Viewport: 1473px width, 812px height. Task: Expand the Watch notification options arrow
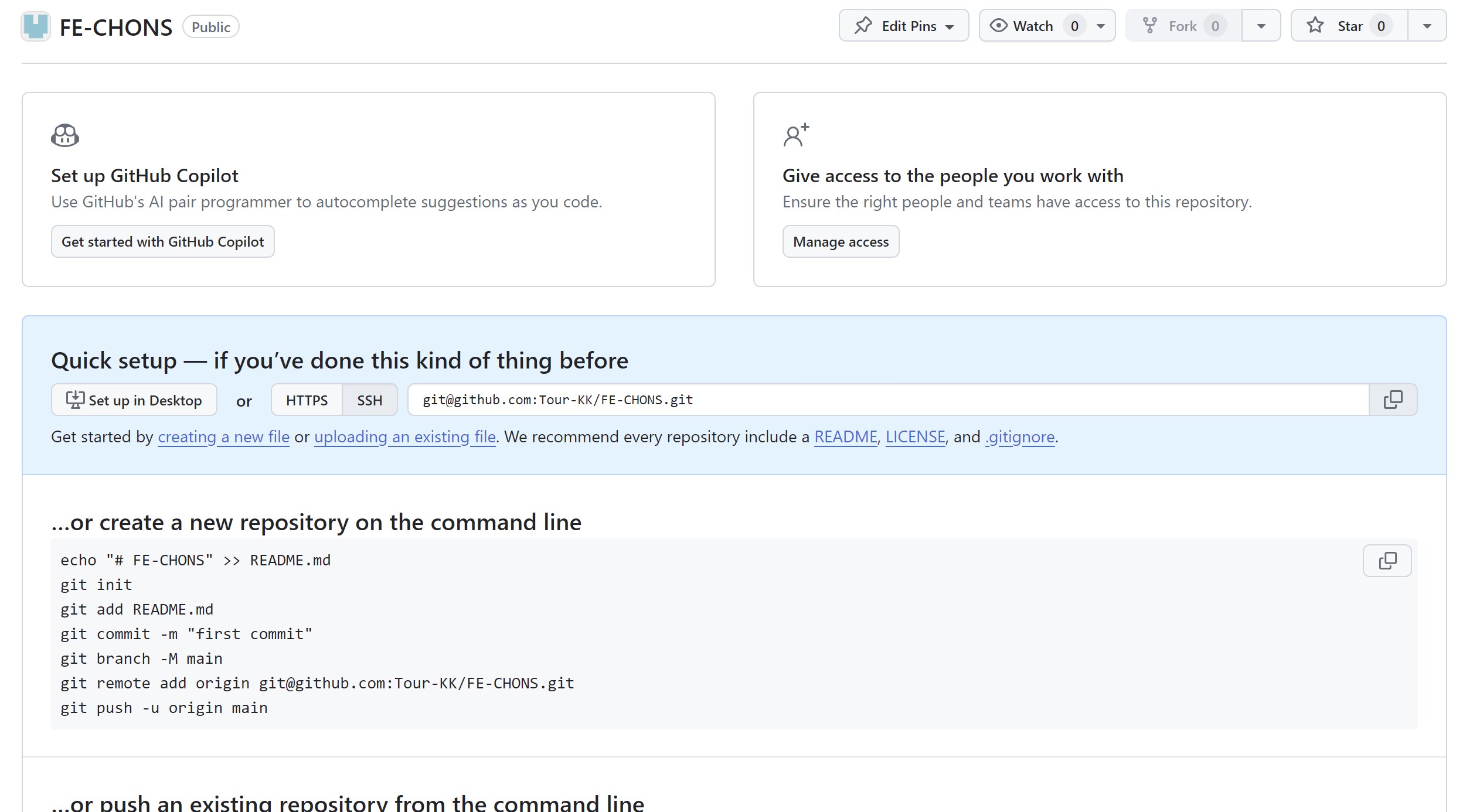click(1101, 26)
